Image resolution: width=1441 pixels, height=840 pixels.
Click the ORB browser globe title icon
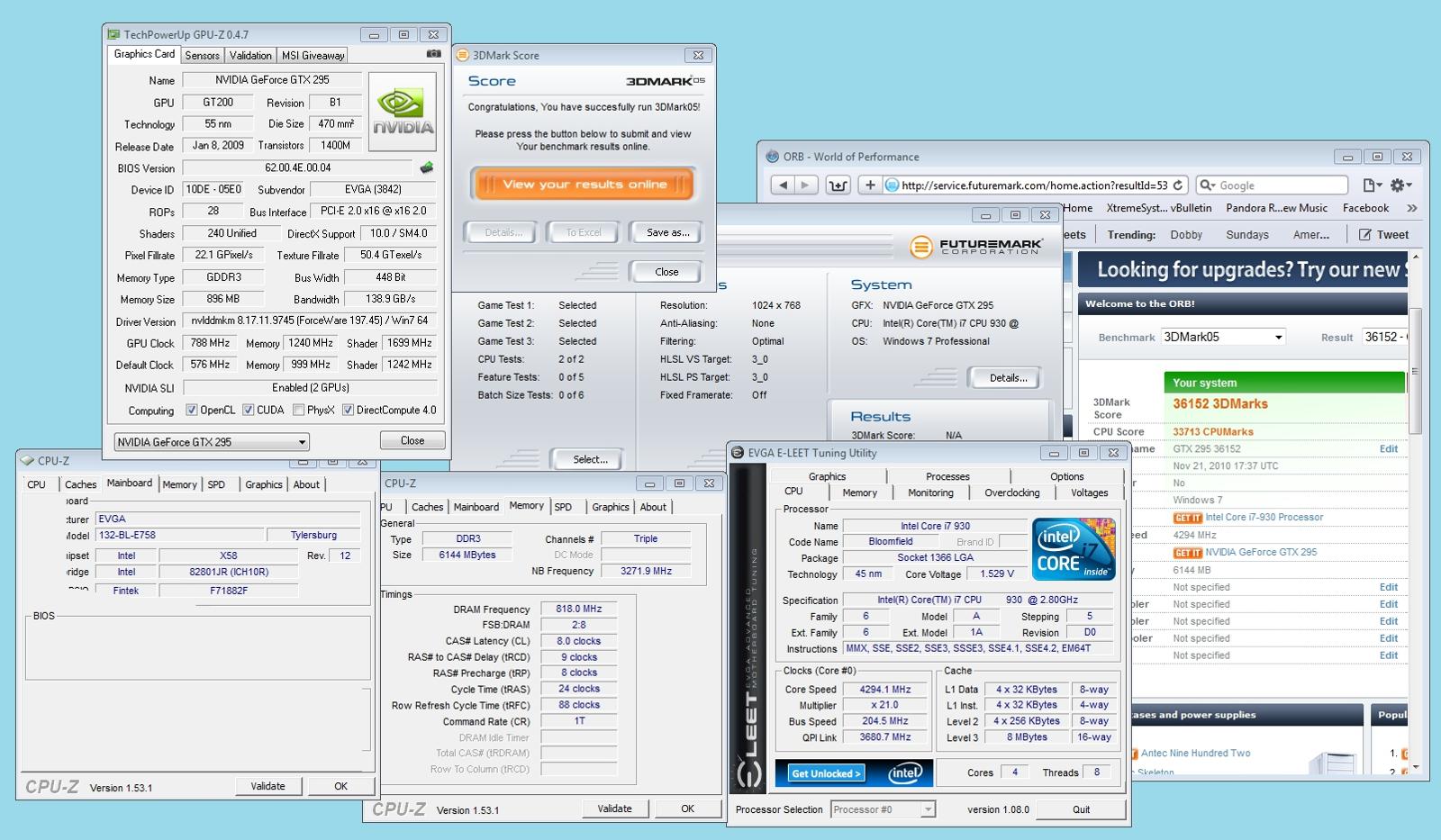point(773,157)
